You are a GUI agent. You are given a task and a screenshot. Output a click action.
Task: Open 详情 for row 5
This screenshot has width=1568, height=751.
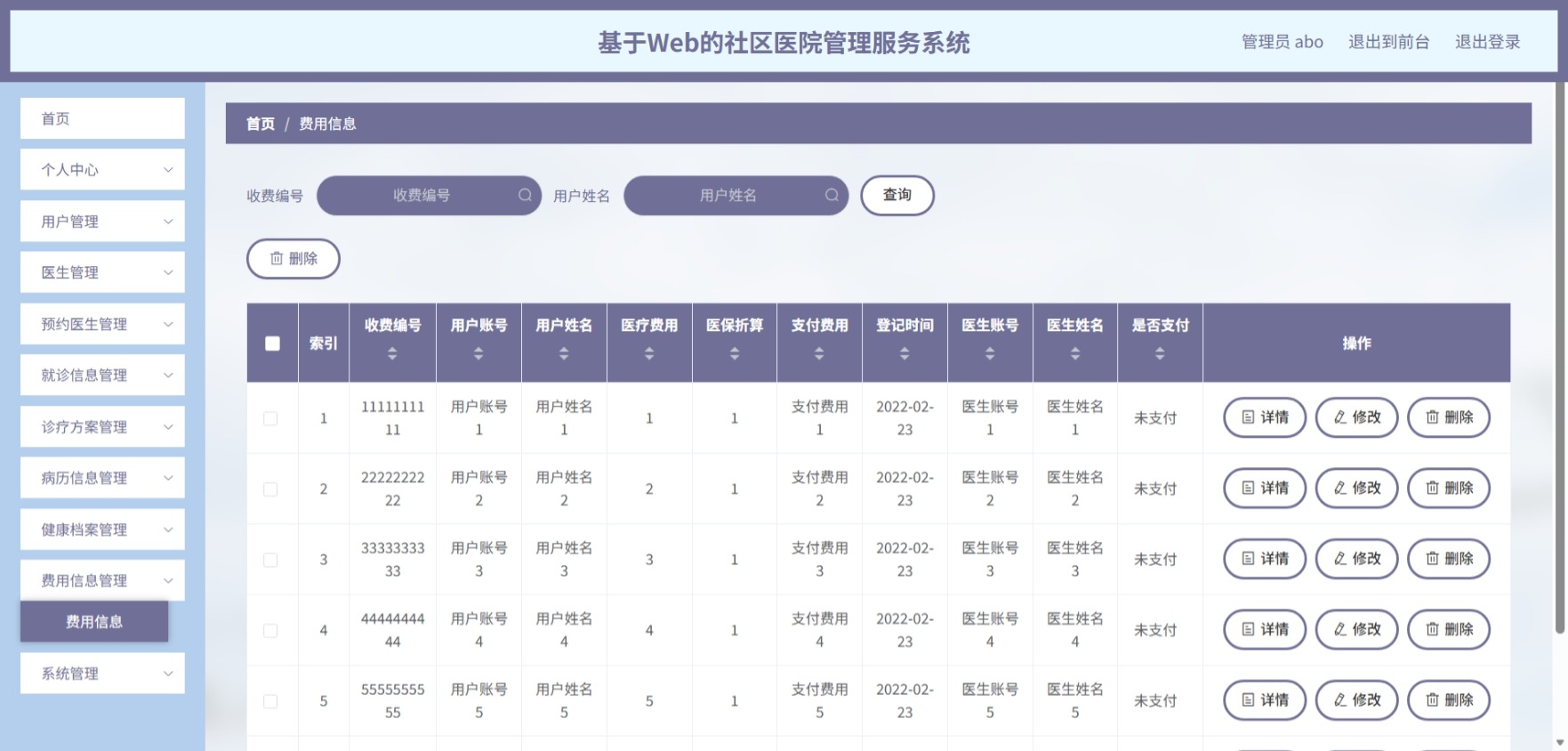[x=1265, y=700]
